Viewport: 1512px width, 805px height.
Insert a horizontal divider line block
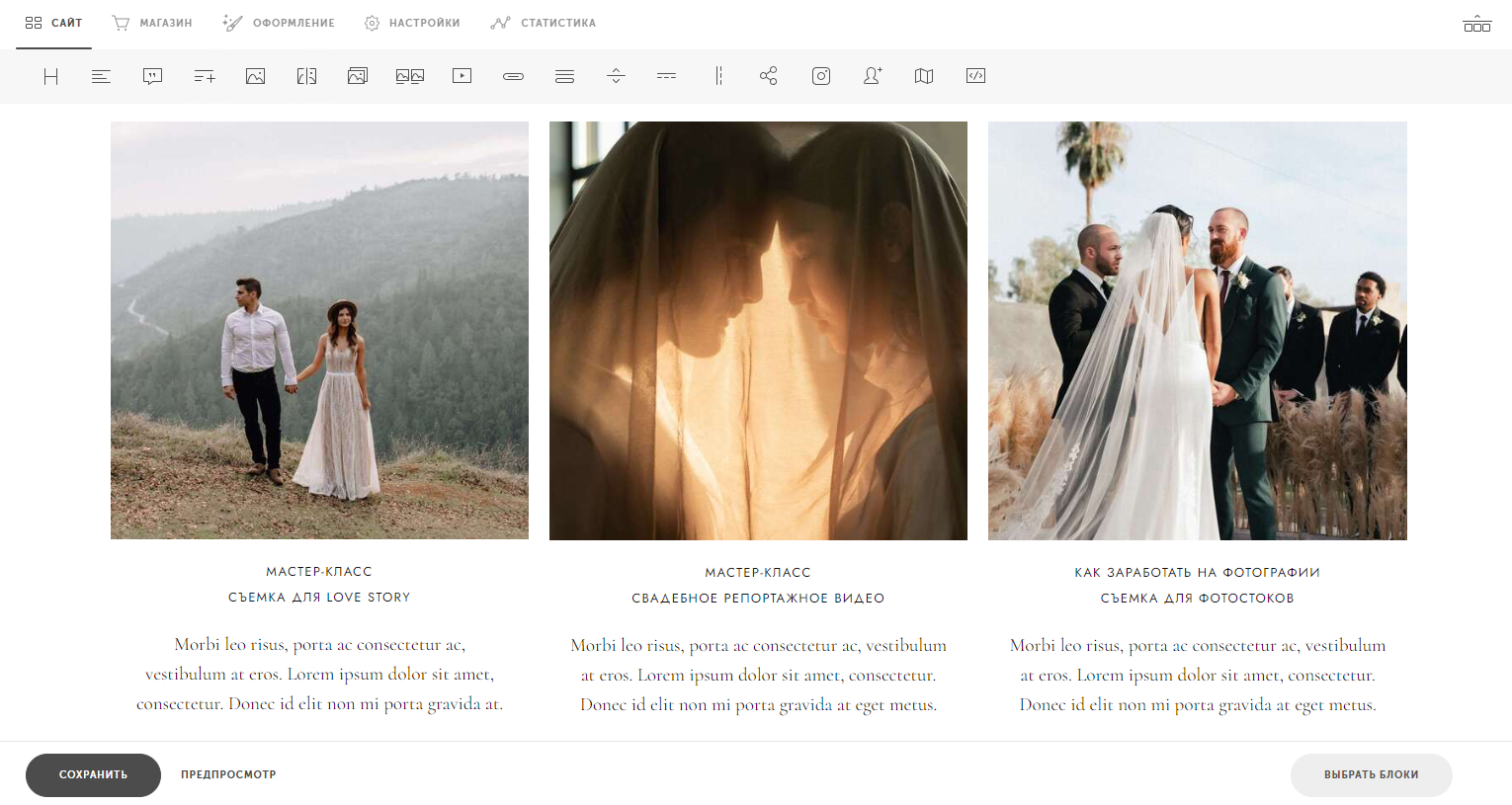[667, 76]
